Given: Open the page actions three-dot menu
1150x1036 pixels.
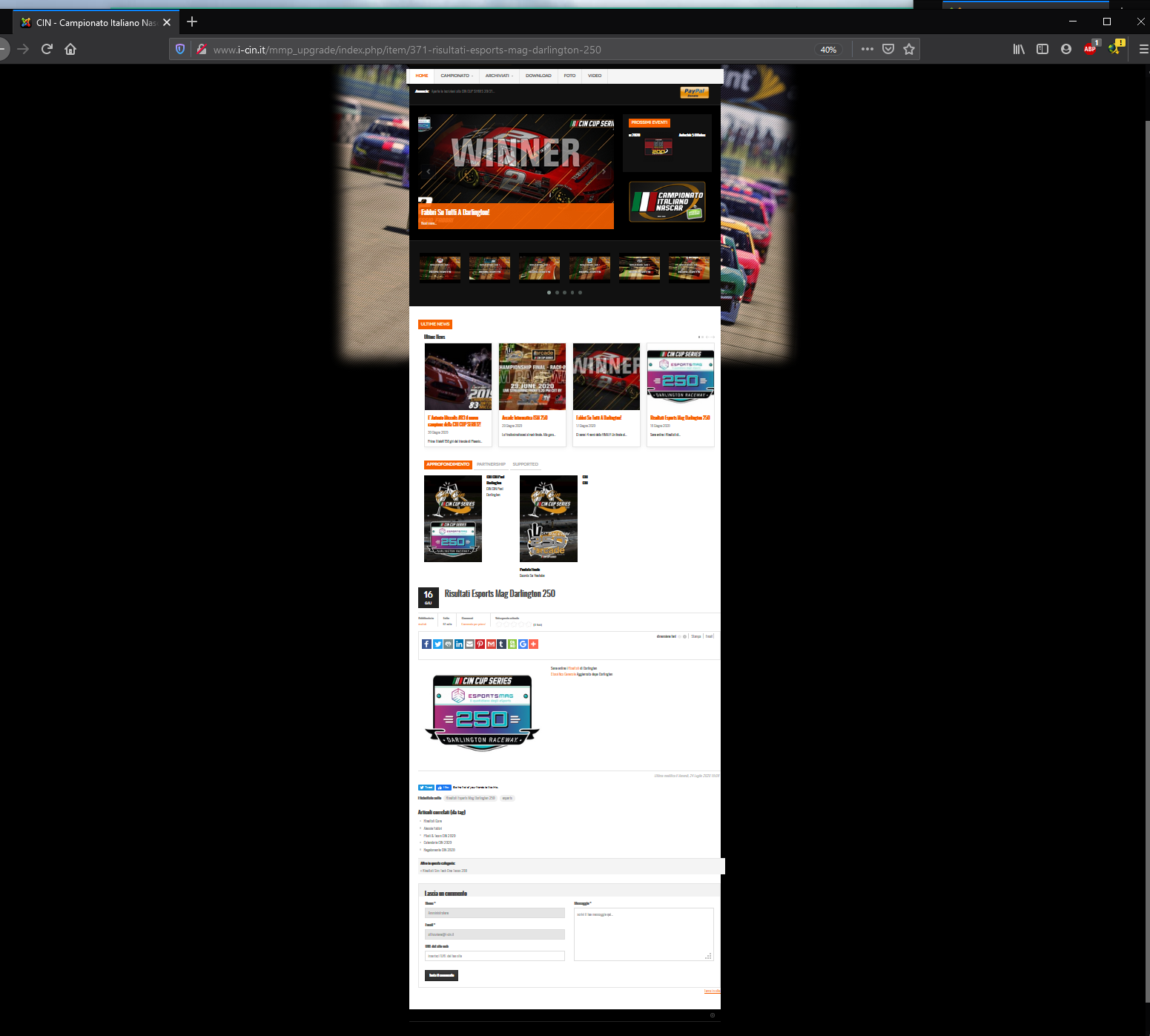Looking at the screenshot, I should coord(868,49).
